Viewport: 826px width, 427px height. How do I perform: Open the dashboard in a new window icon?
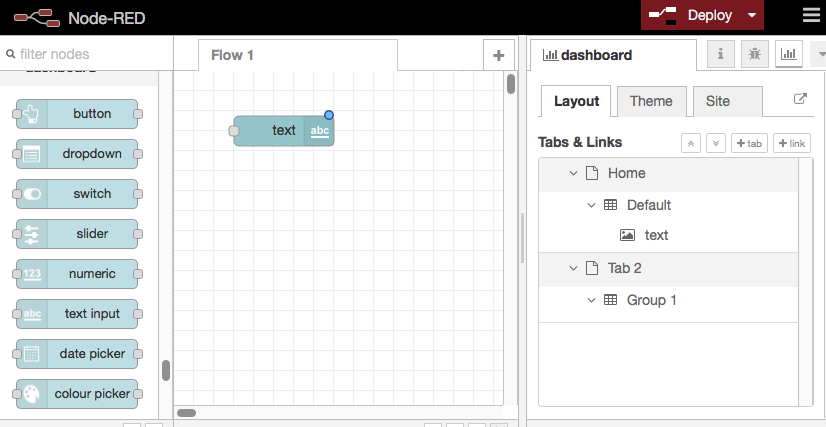pyautogui.click(x=800, y=98)
